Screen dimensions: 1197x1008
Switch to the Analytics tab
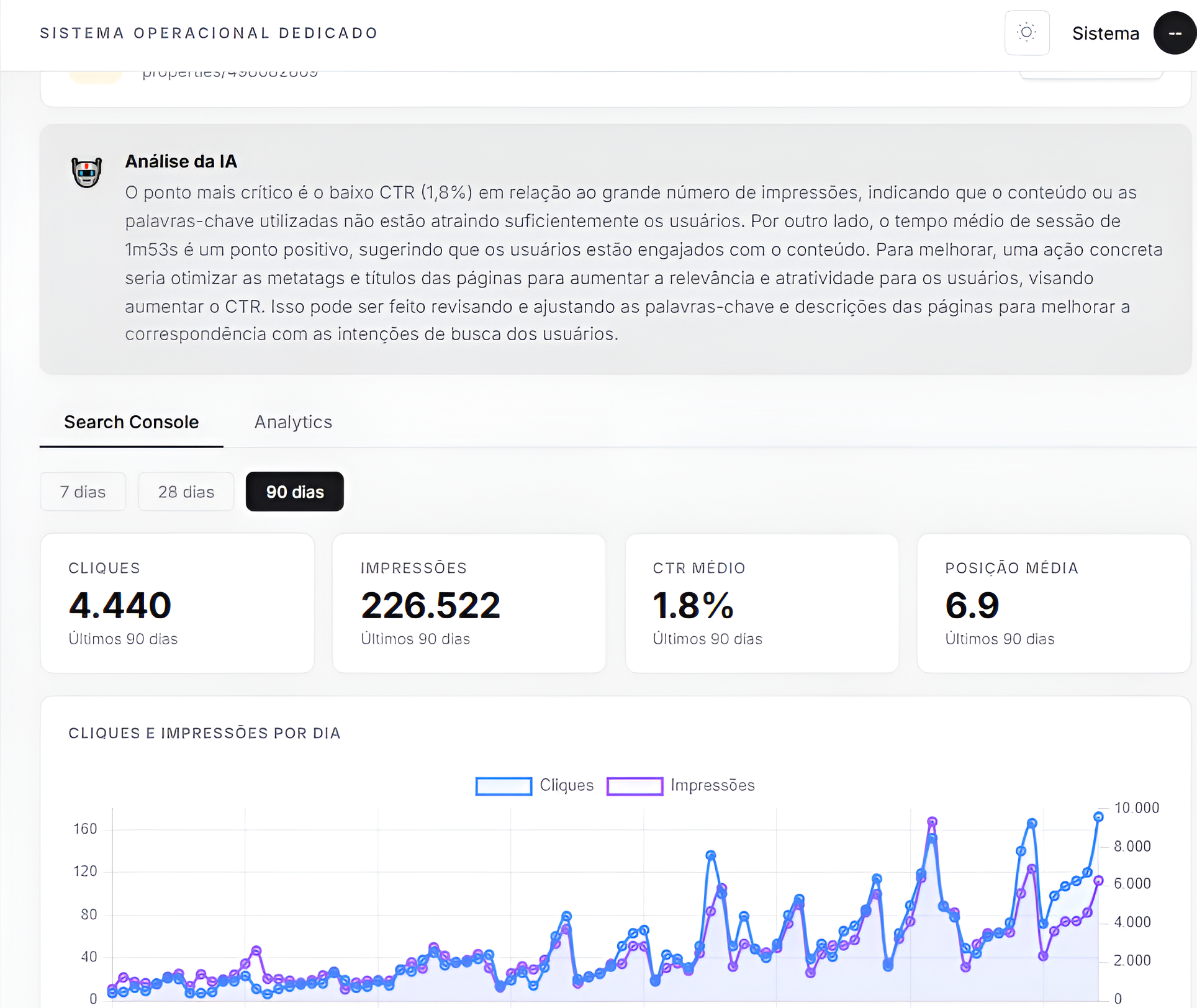pyautogui.click(x=293, y=422)
